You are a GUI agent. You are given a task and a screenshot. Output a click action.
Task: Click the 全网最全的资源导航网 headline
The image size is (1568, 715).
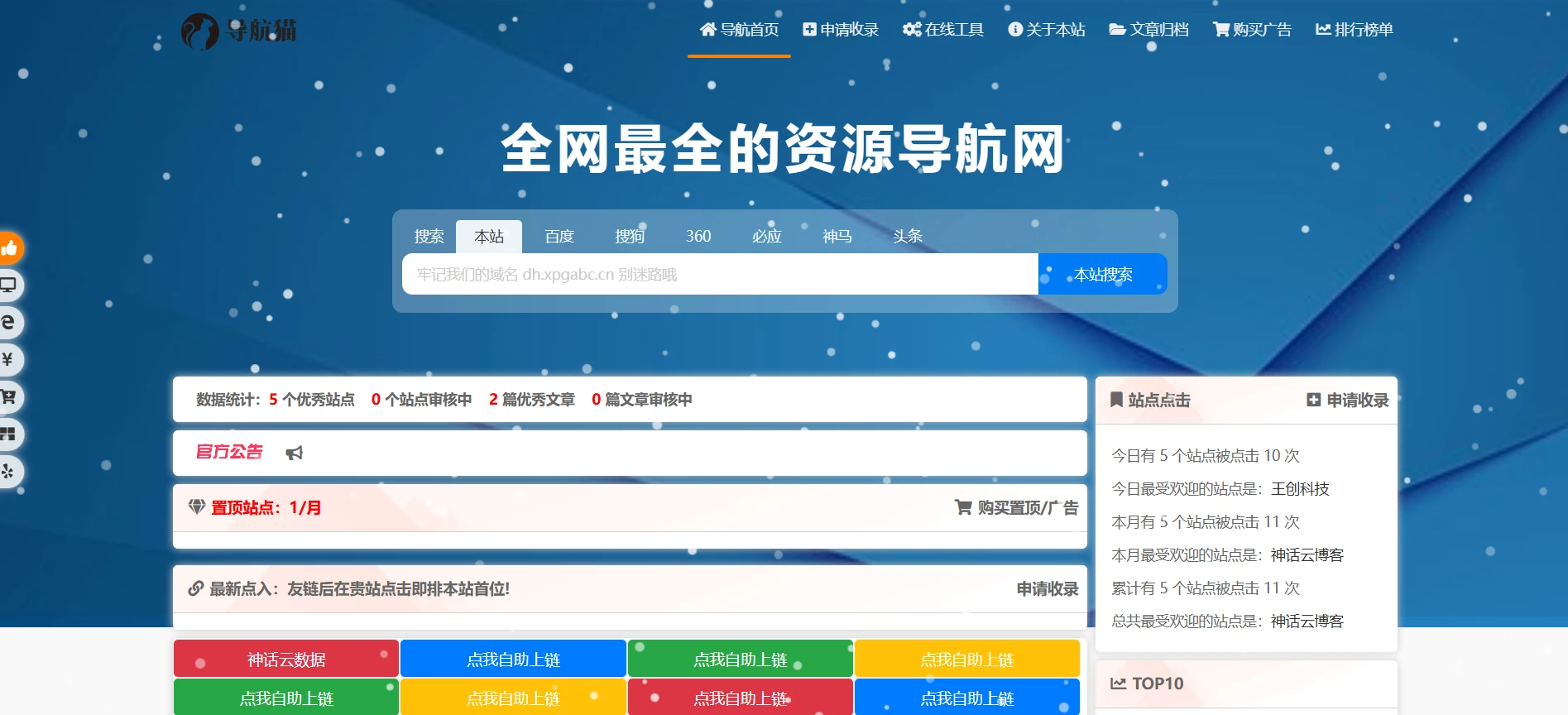783,149
